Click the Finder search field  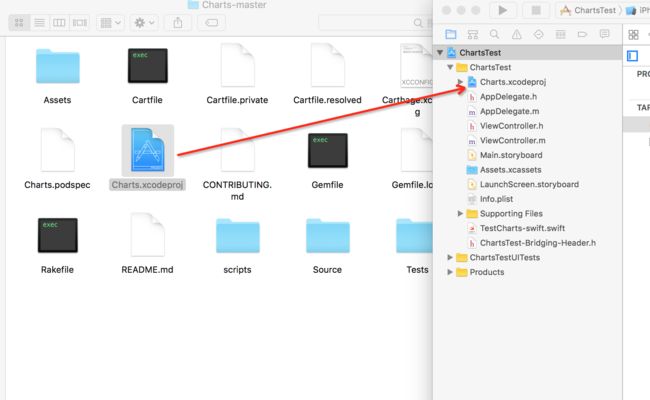(375, 22)
